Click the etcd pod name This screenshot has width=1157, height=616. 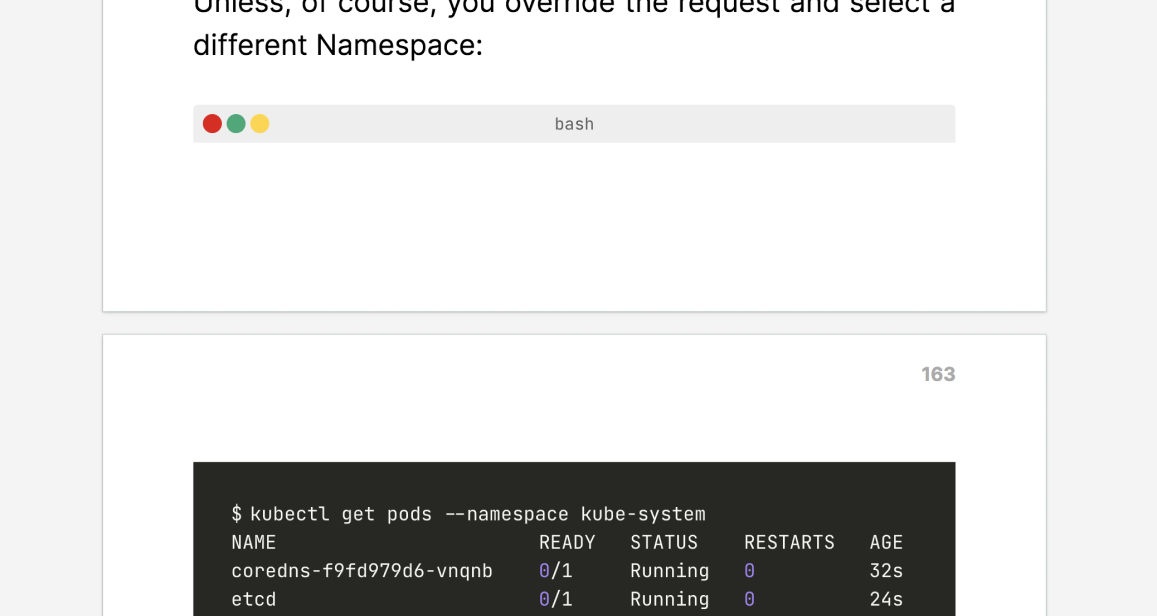pos(253,599)
